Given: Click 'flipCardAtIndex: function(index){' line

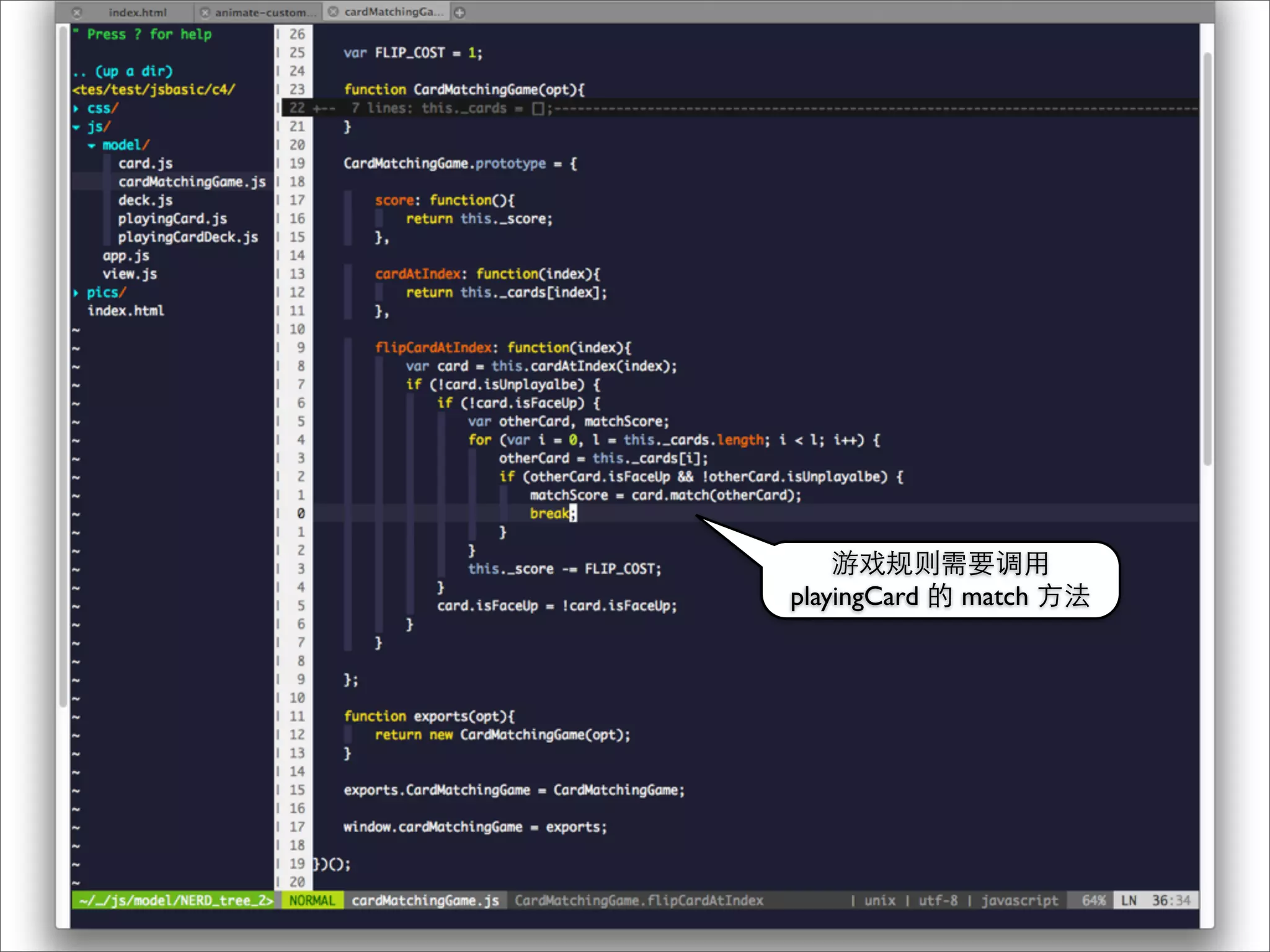Looking at the screenshot, I should pos(503,348).
